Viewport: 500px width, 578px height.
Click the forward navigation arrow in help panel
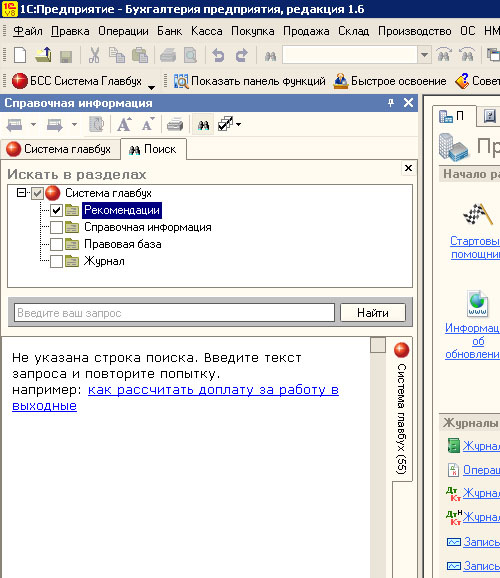[55, 125]
